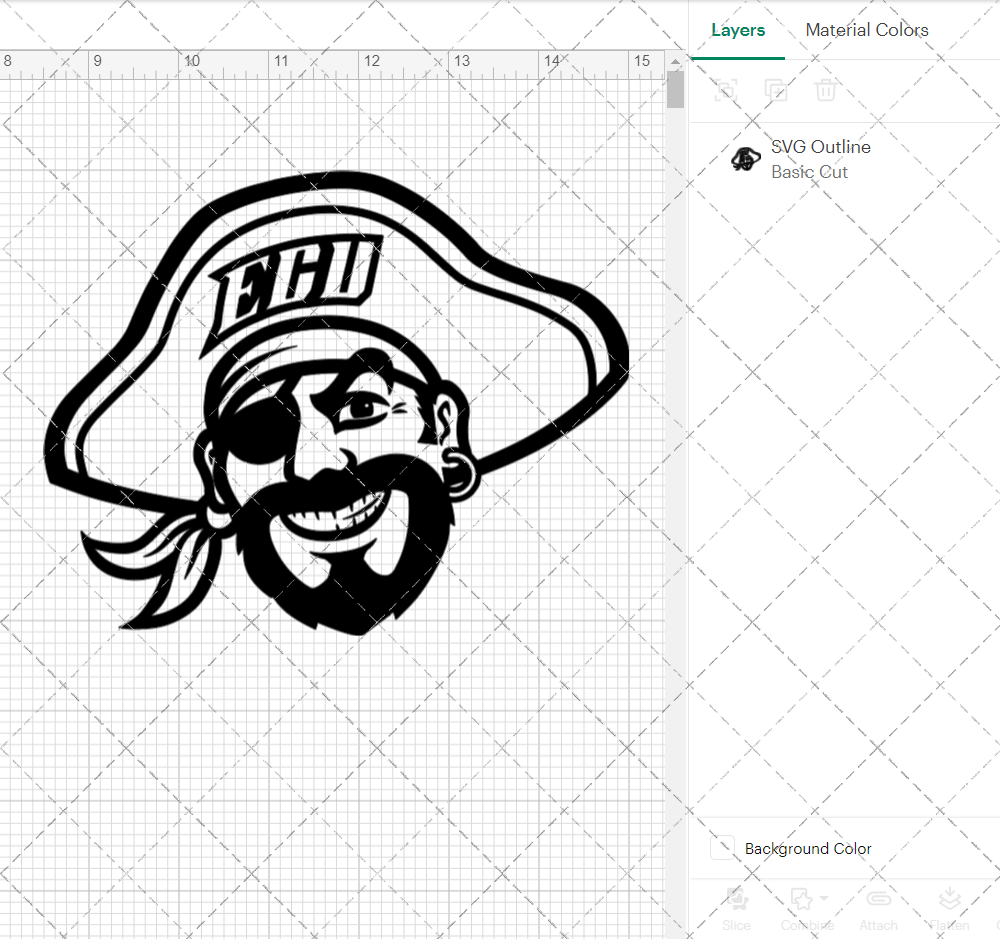Viewport: 1000px width, 939px height.
Task: Click the Delete layer trash icon
Action: tap(825, 90)
